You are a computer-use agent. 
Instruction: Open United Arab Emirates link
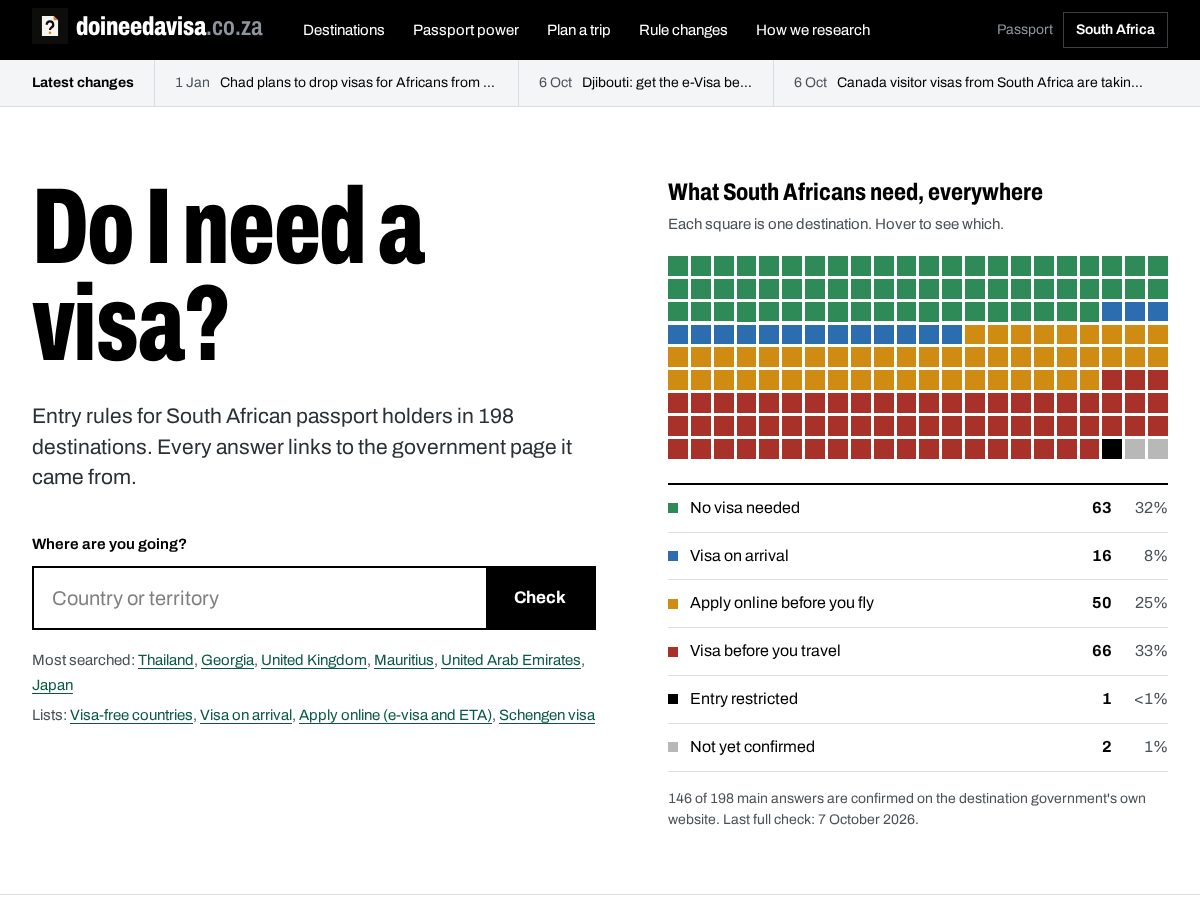click(511, 660)
